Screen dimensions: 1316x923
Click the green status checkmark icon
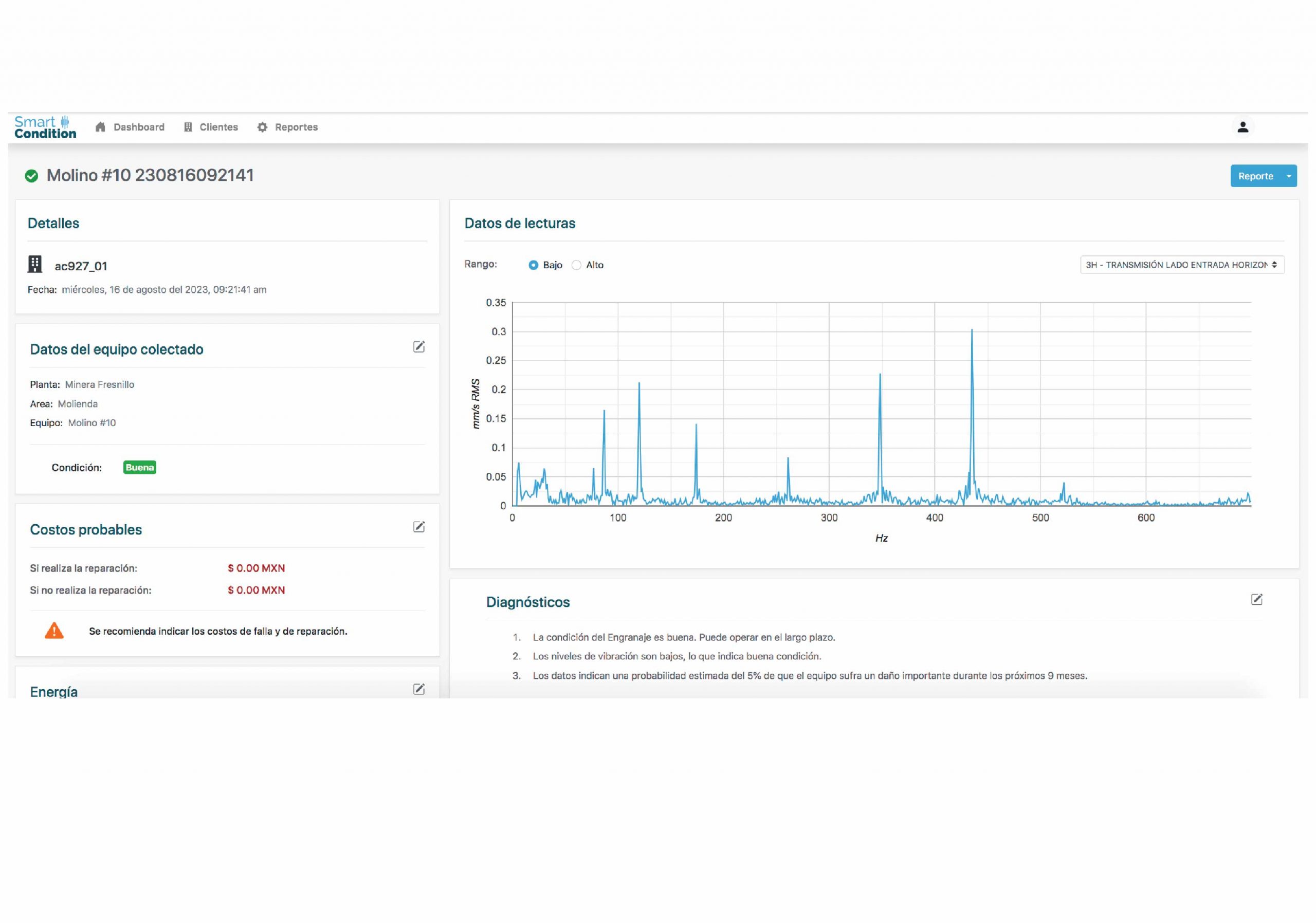click(31, 176)
